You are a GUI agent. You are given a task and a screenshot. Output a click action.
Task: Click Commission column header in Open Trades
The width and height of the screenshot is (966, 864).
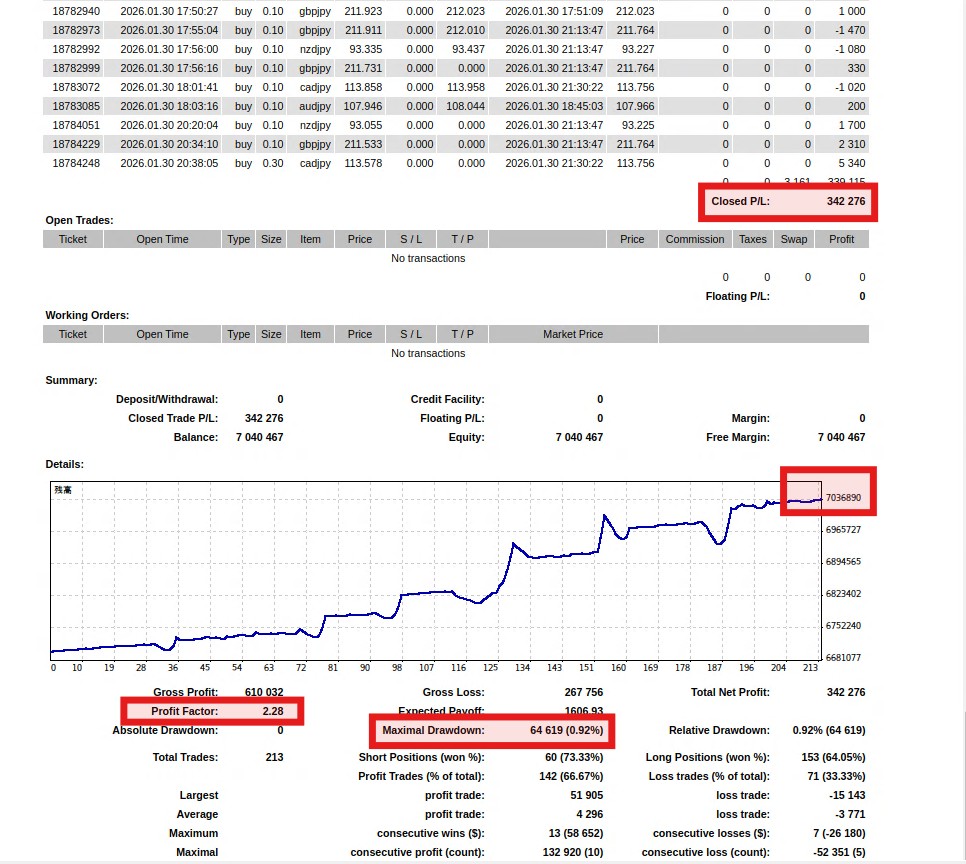[x=694, y=239]
